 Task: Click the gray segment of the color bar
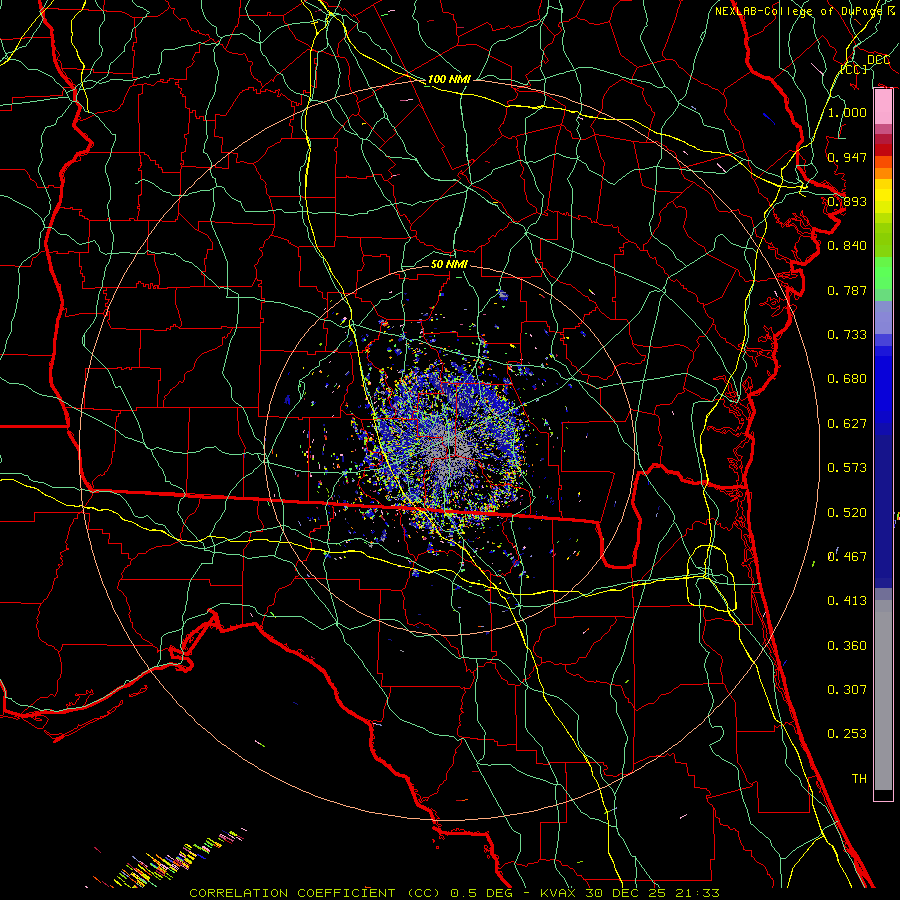883,695
